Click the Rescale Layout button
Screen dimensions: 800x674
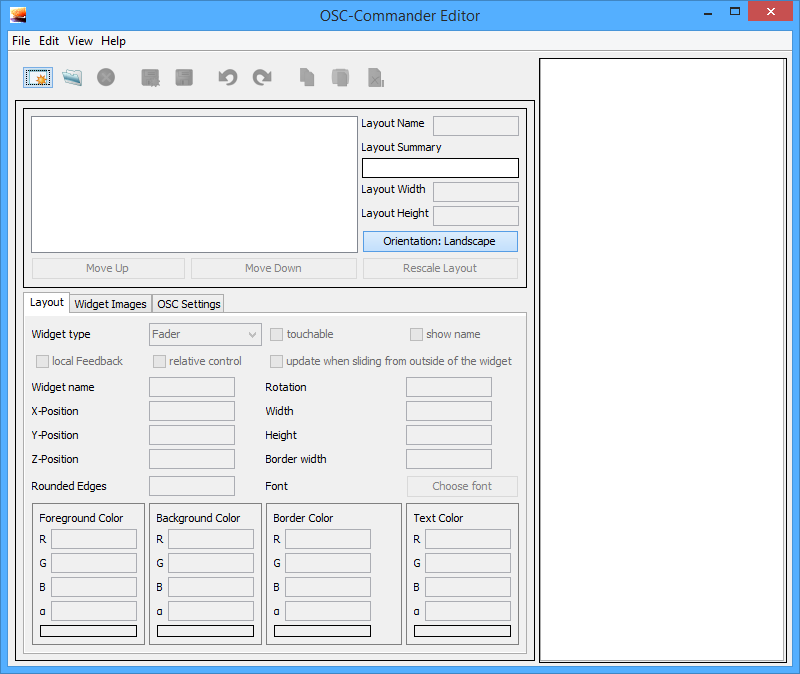pos(440,268)
